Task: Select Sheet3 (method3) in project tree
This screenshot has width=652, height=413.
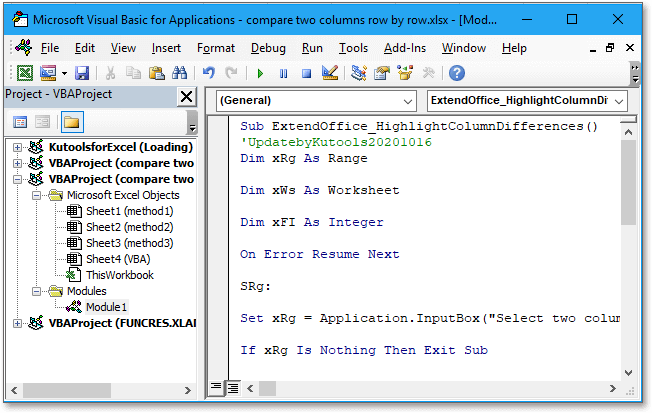Action: (x=129, y=243)
